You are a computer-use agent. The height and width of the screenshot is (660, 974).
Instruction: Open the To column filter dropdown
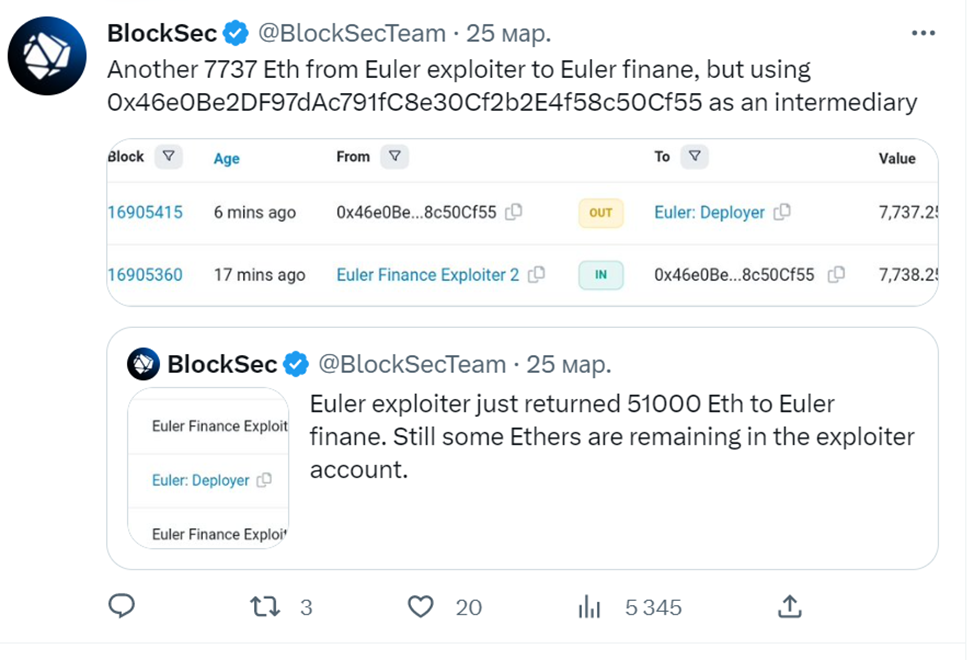pyautogui.click(x=694, y=156)
